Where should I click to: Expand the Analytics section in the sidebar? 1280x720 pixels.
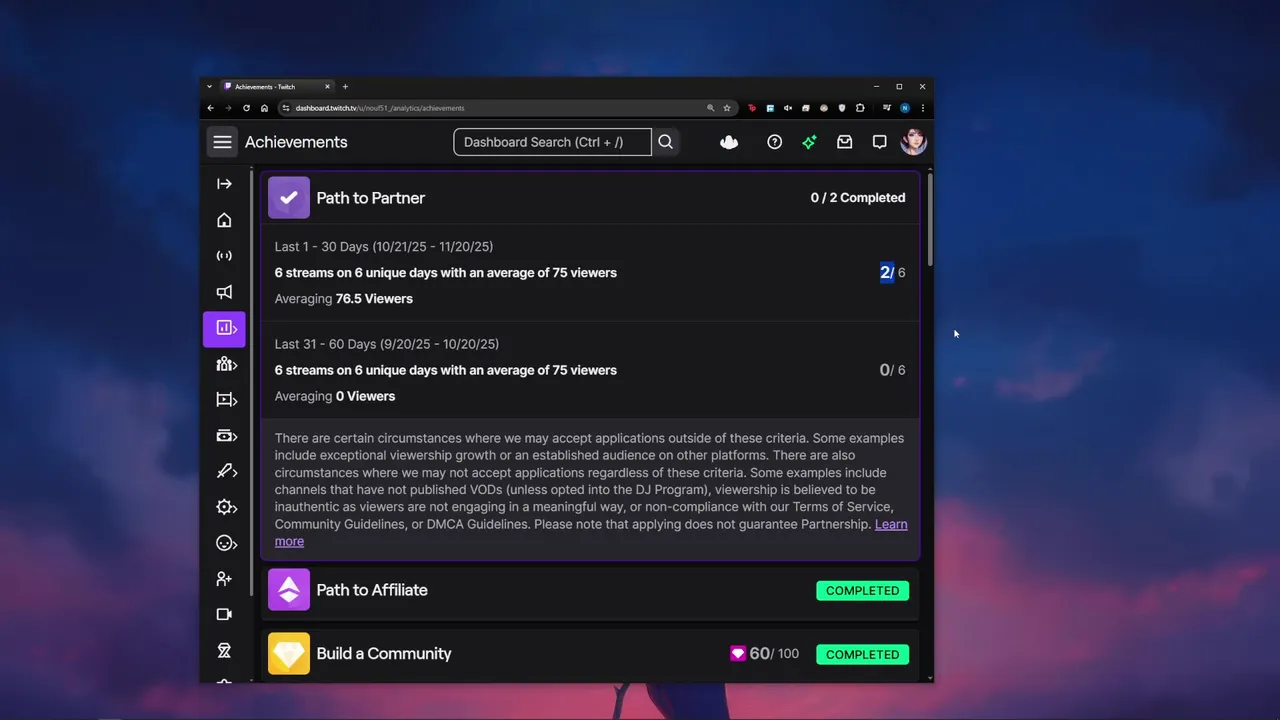(x=224, y=328)
